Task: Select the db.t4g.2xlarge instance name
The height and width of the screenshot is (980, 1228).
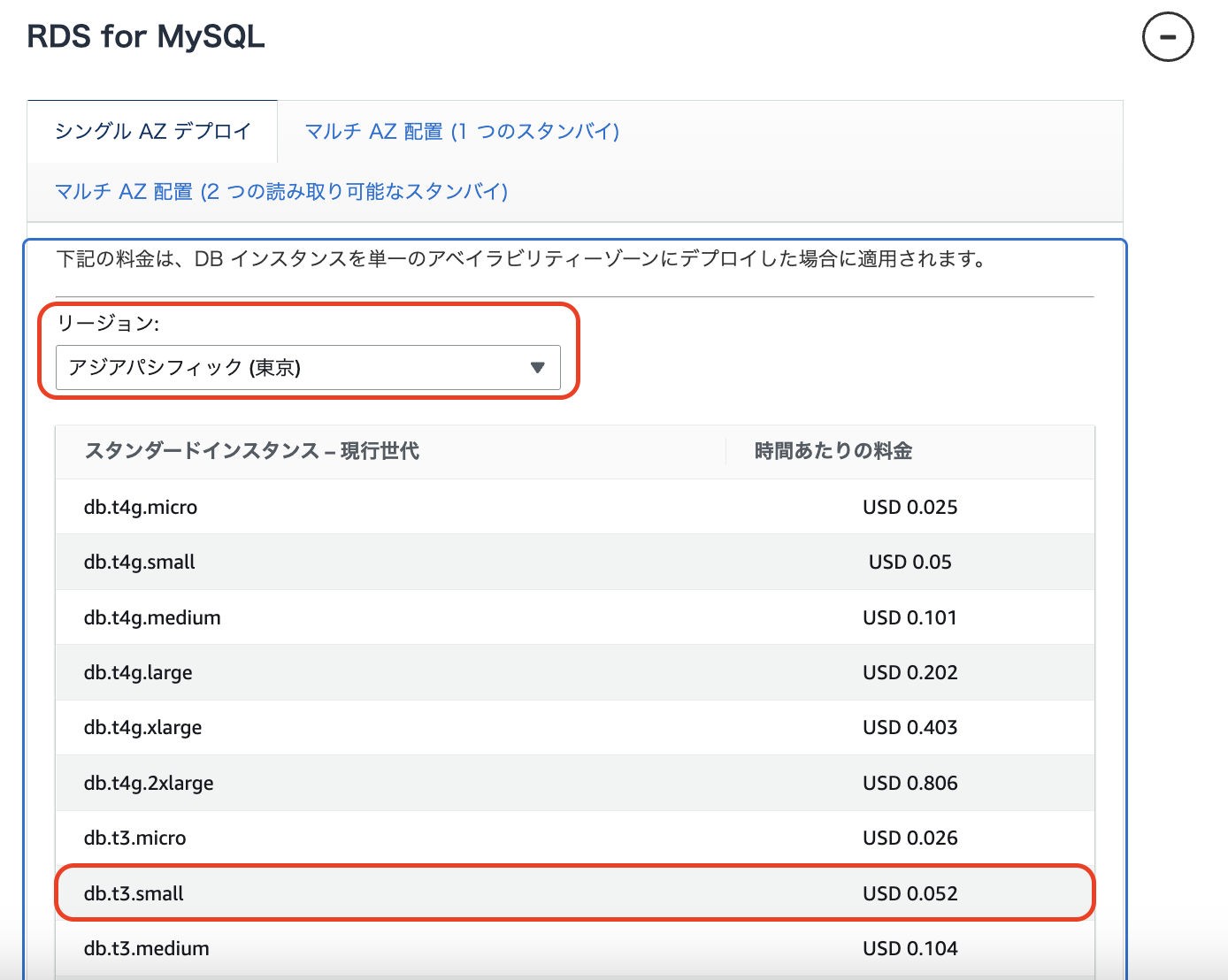Action: point(149,783)
